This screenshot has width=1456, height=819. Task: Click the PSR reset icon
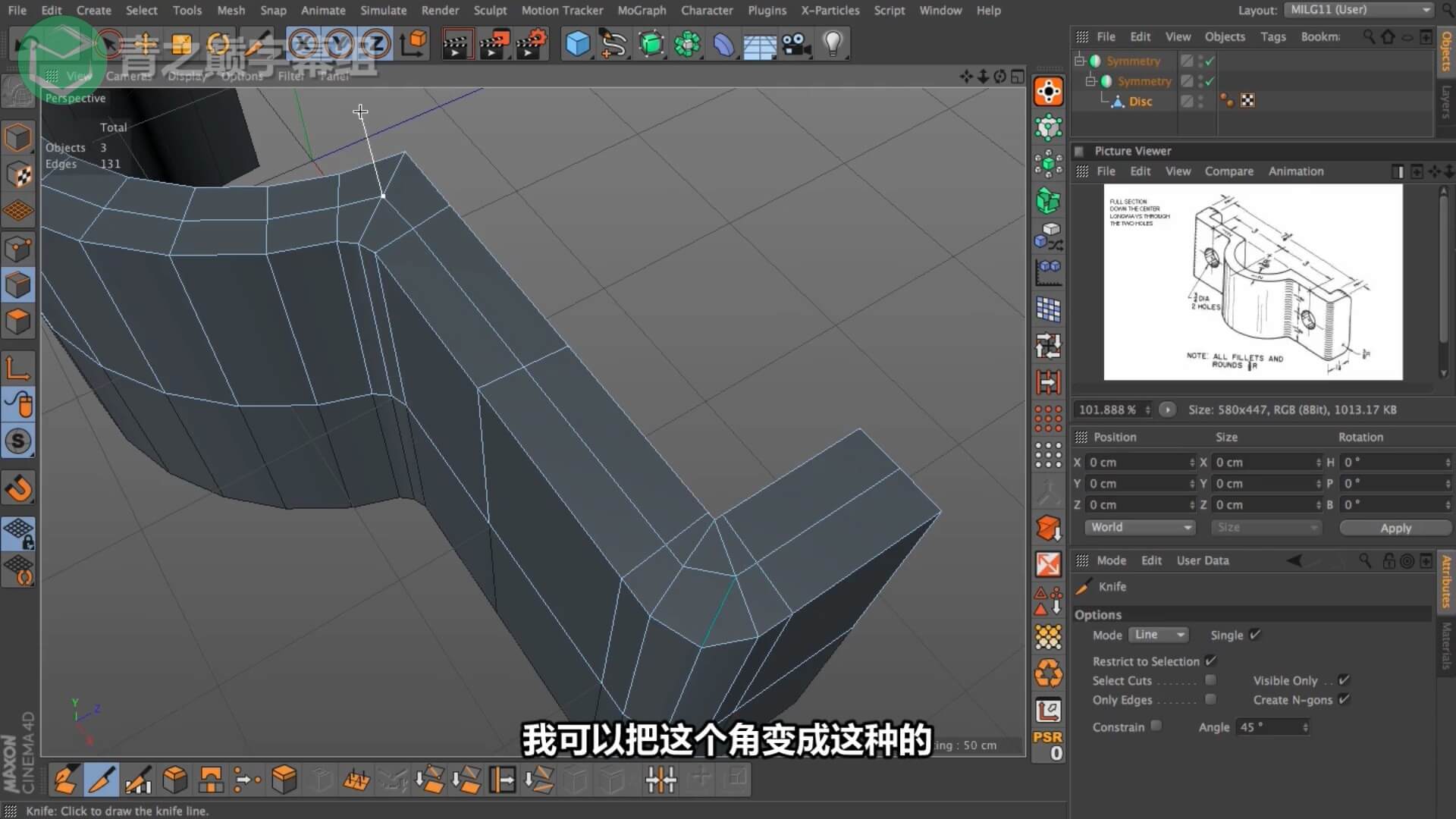tap(1048, 745)
